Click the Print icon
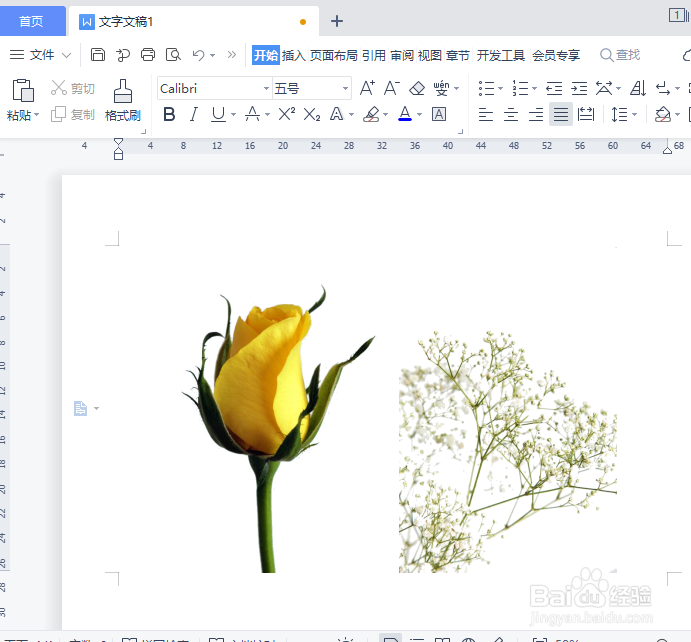This screenshot has width=691, height=642. 148,55
